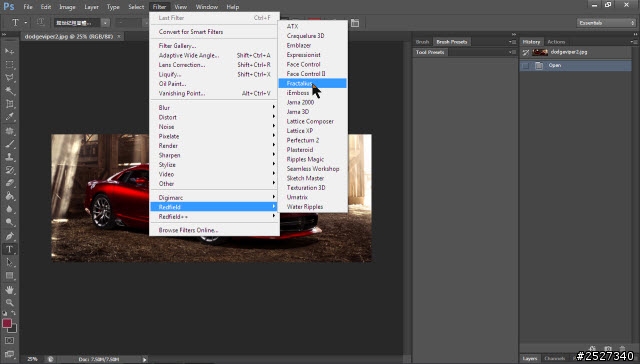Screen dimensions: 640x364
Task: Select the Eraser tool
Action: coord(9,183)
